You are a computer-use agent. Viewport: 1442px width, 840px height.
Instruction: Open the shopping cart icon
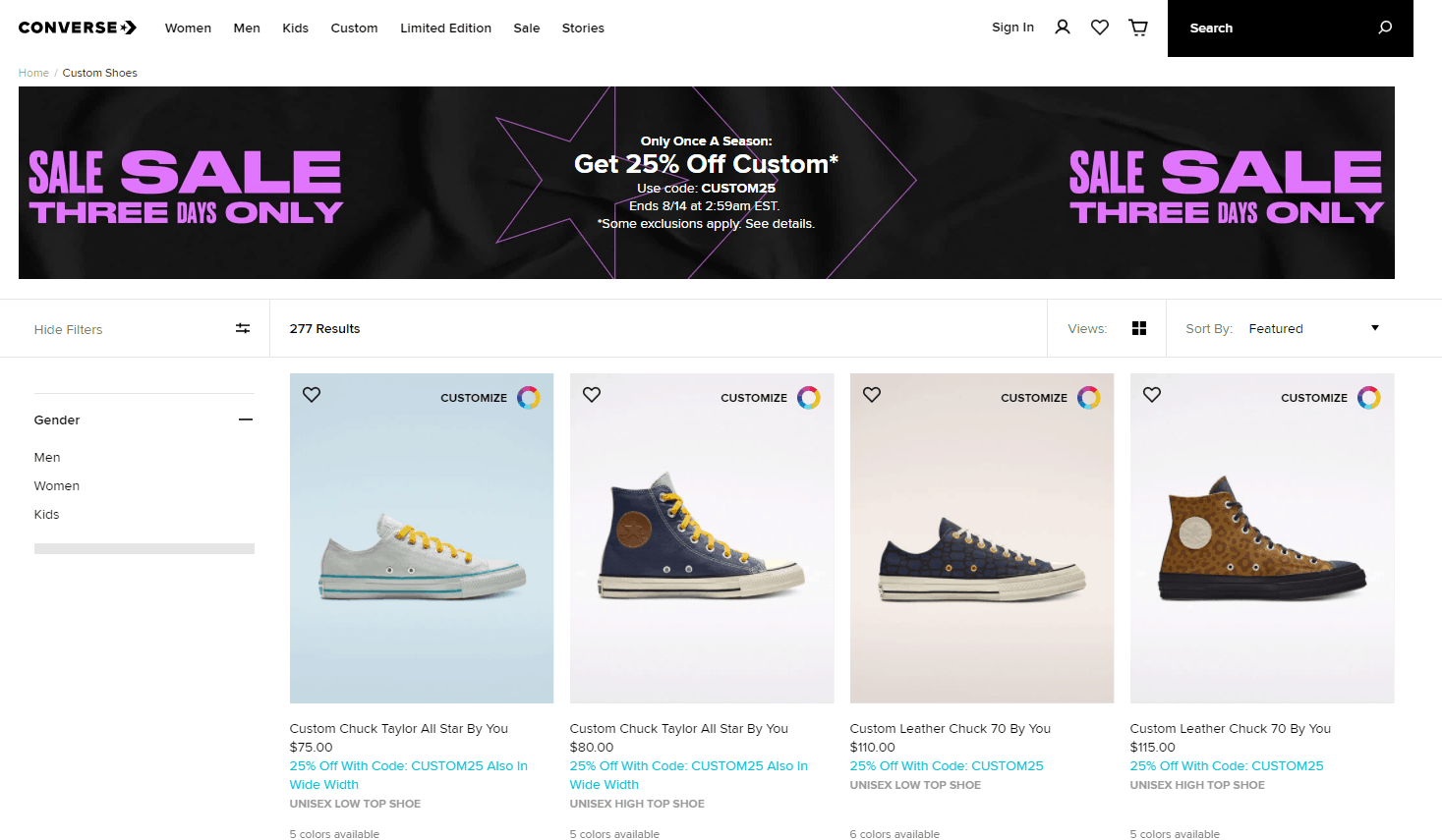click(x=1138, y=28)
